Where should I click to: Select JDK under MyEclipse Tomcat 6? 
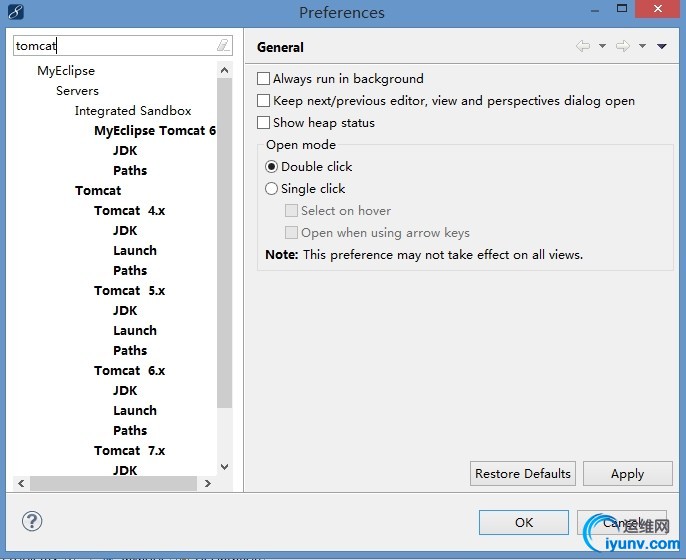point(125,150)
